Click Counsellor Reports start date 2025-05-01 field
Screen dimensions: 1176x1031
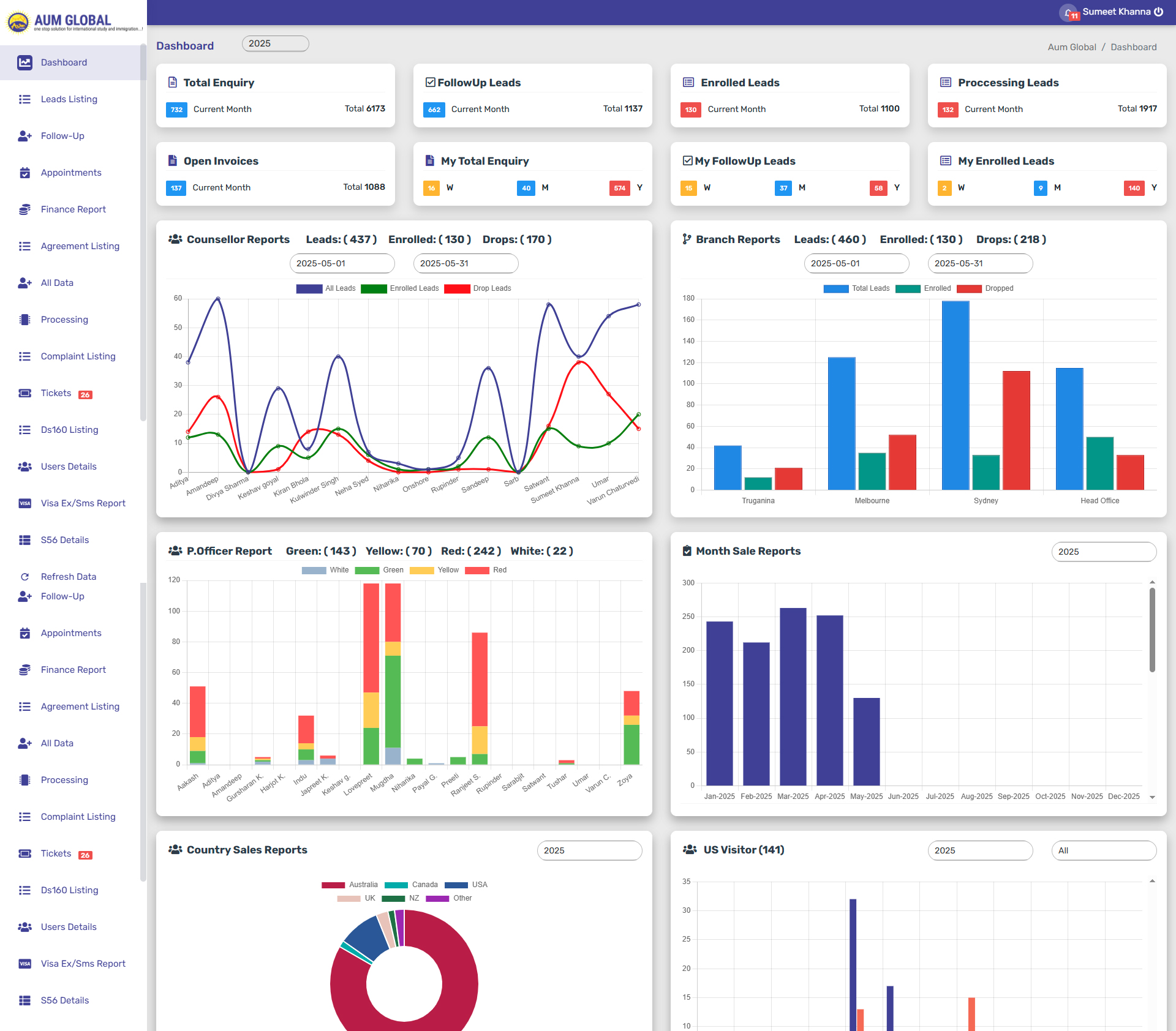[342, 263]
